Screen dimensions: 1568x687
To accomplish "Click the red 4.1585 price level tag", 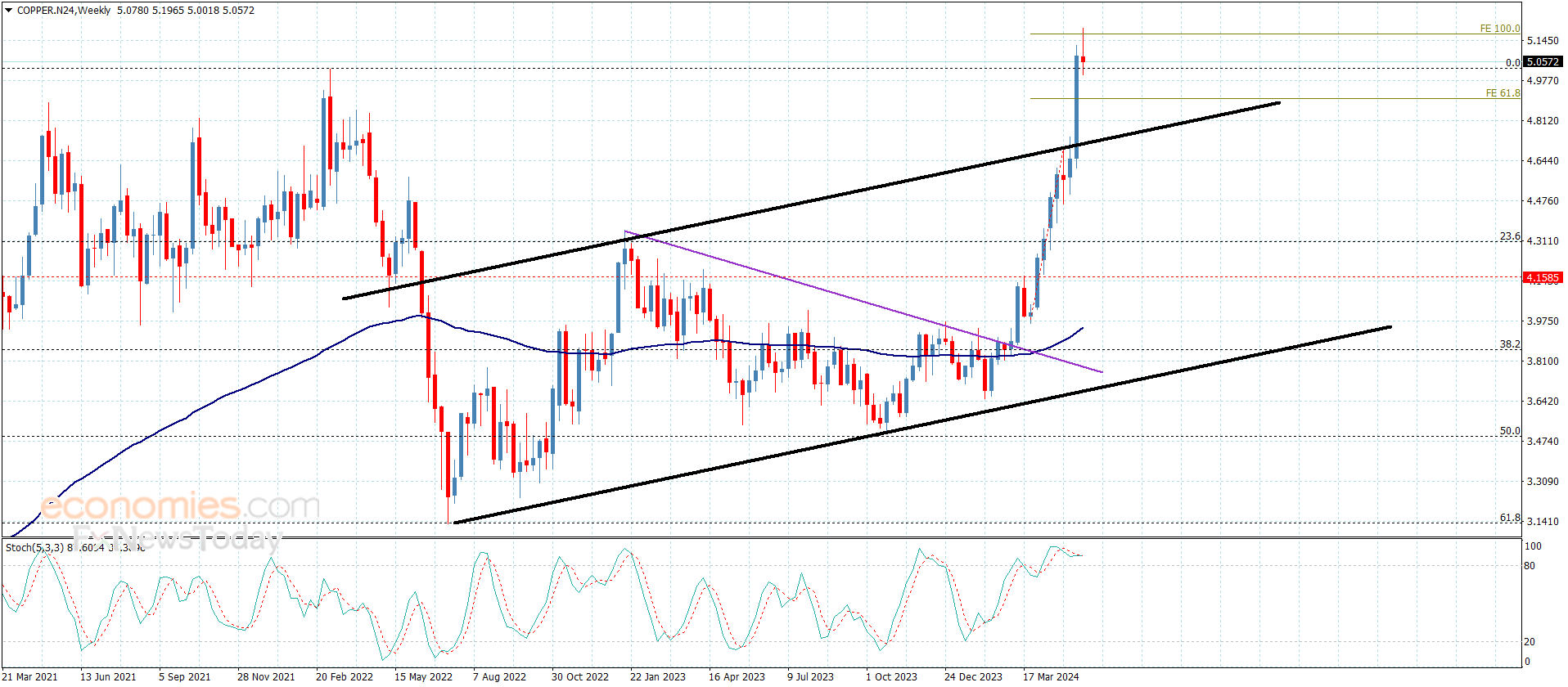I will coord(1543,278).
